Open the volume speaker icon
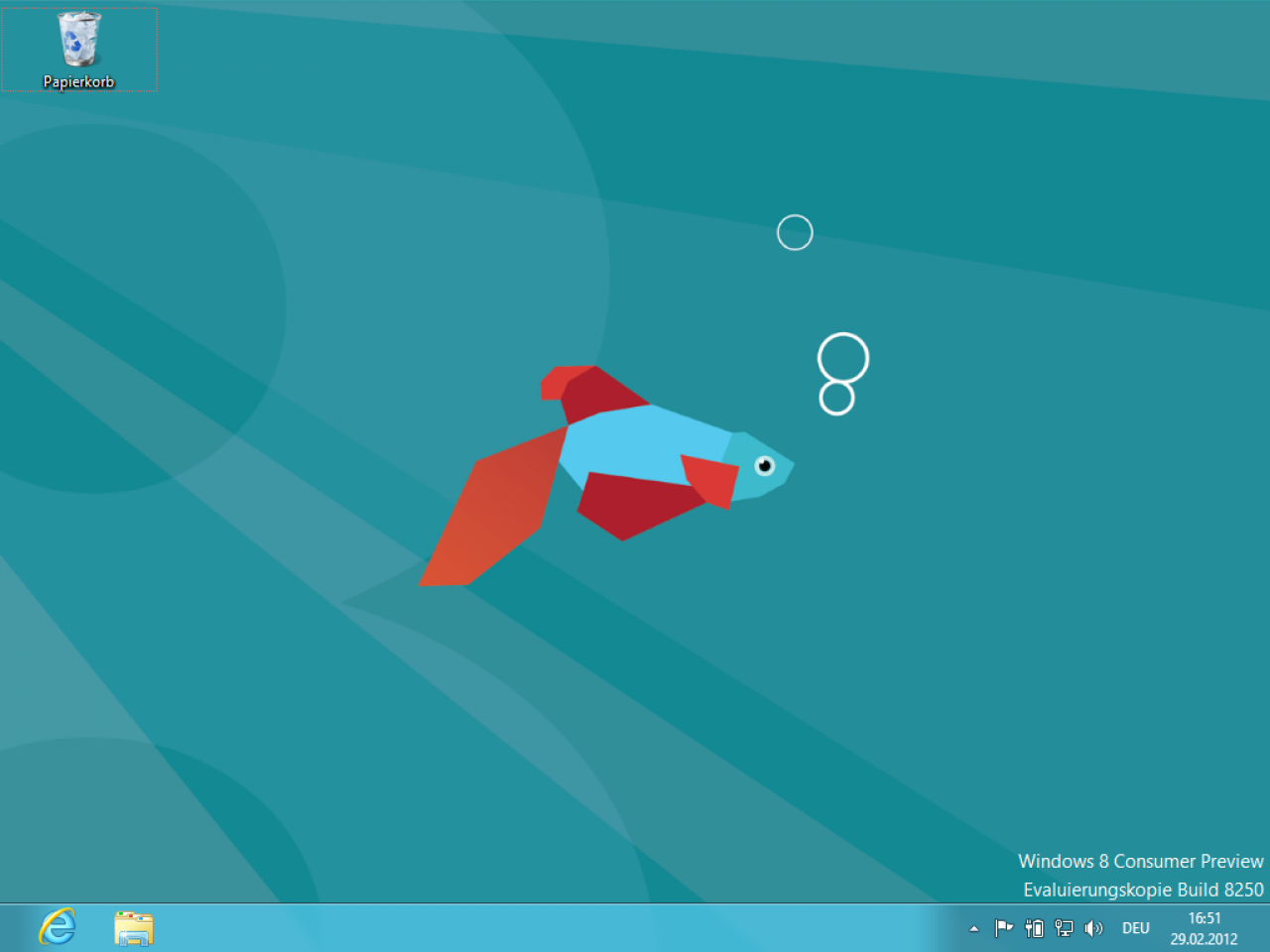 pos(1093,928)
